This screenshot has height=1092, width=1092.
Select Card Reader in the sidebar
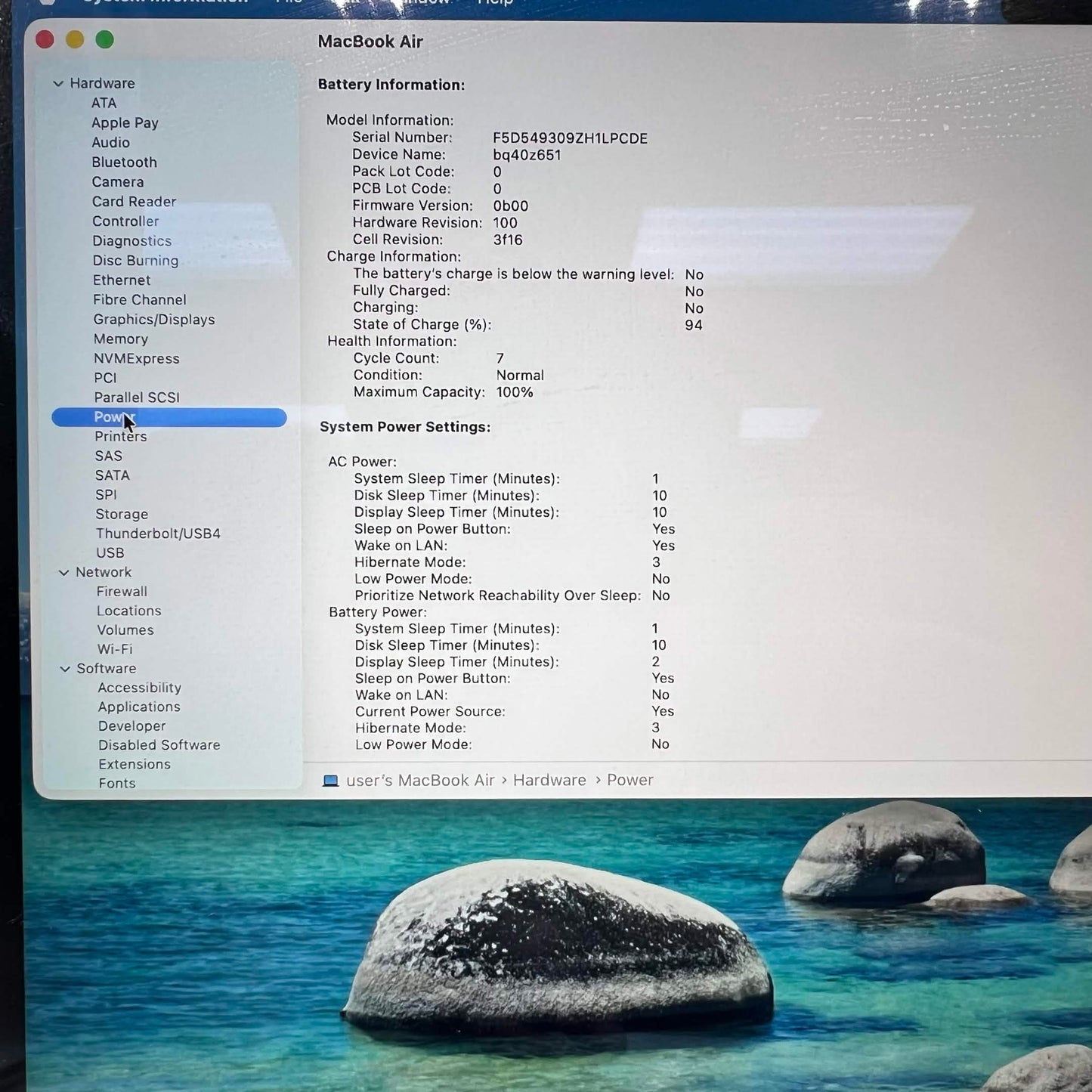point(134,201)
